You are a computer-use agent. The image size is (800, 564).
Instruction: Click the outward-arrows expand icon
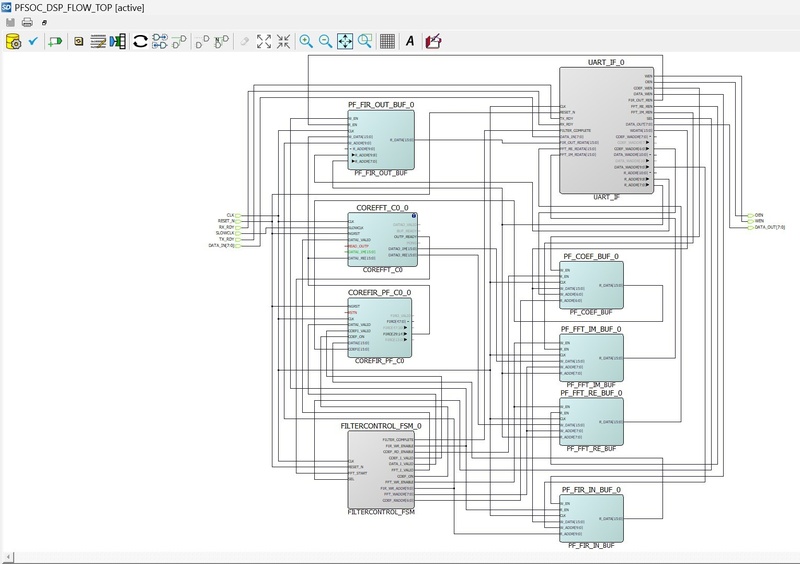264,41
